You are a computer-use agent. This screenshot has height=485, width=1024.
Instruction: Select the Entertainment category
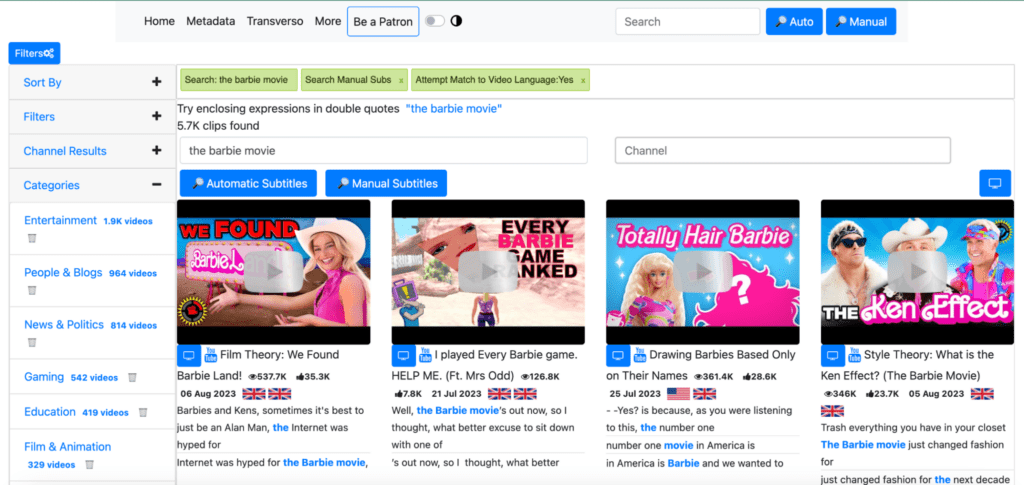pos(60,221)
